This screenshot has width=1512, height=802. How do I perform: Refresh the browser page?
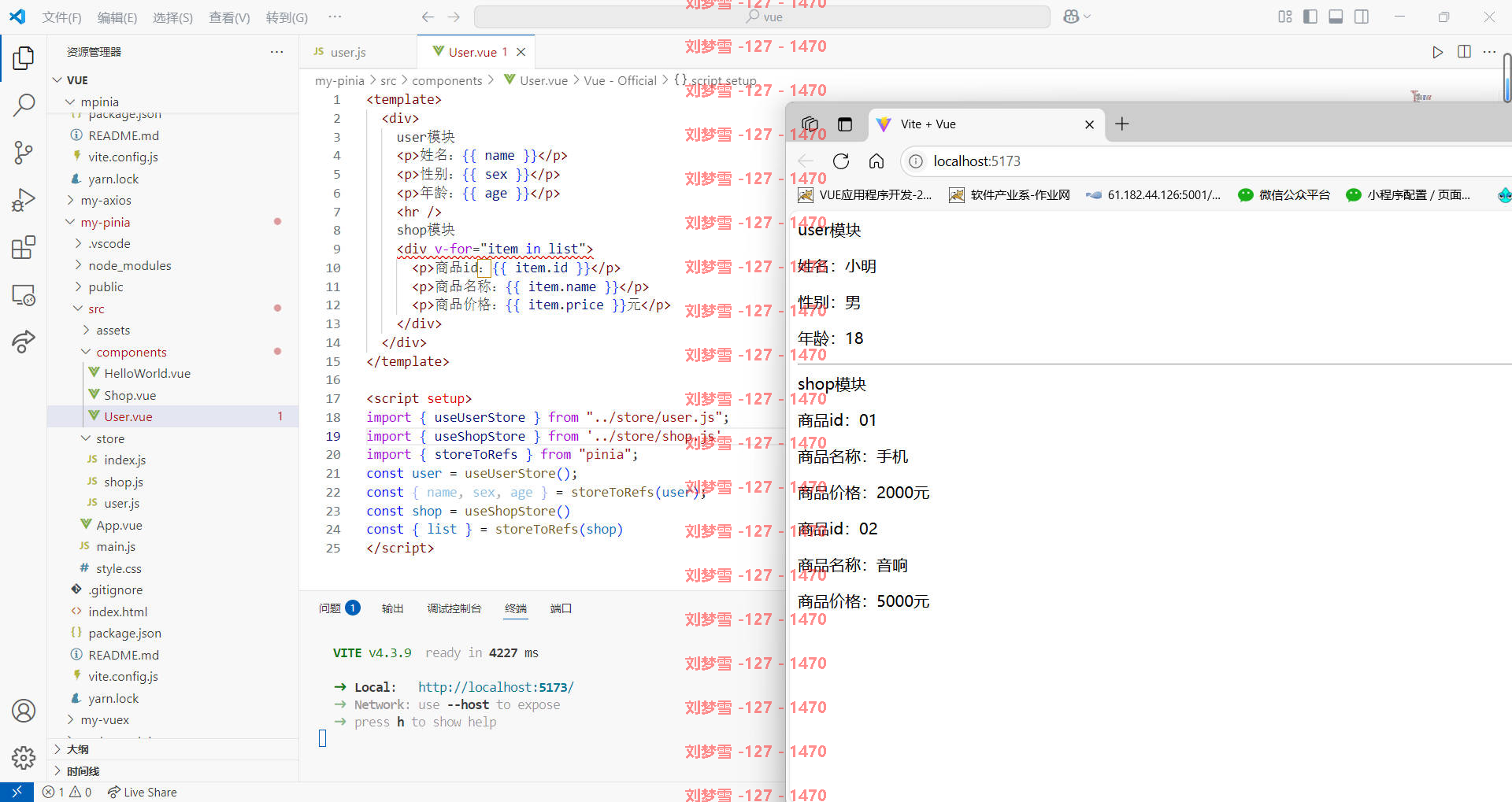click(841, 161)
